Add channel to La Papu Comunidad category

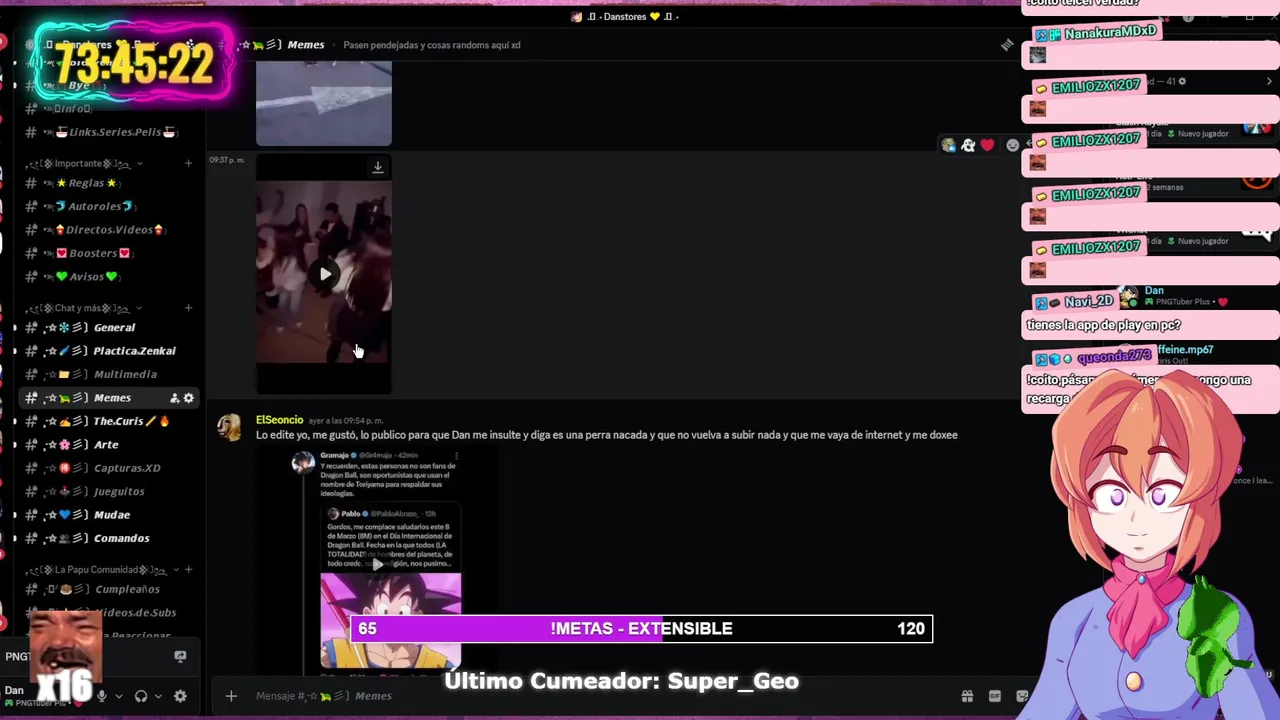tap(190, 570)
